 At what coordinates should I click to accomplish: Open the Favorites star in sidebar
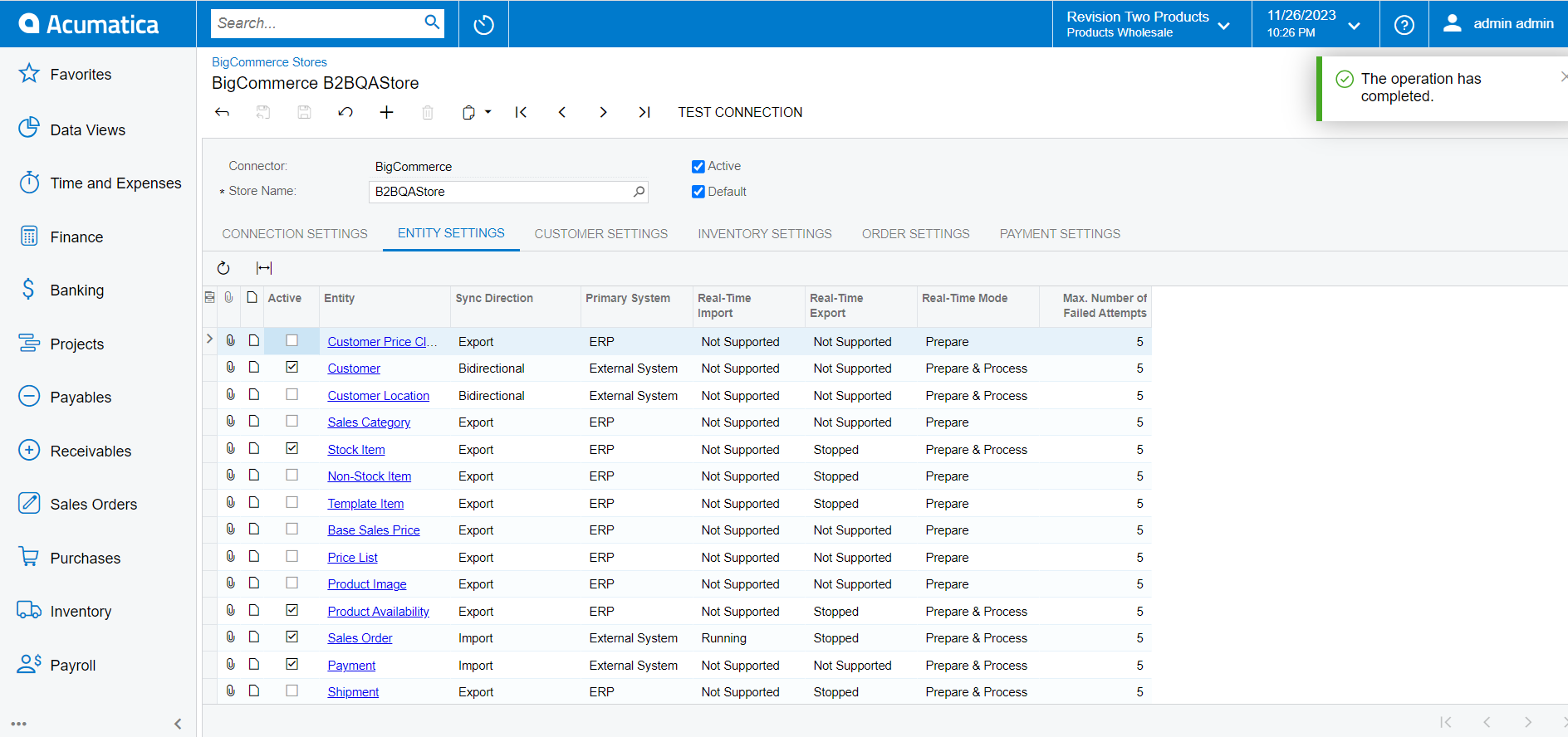(x=29, y=74)
